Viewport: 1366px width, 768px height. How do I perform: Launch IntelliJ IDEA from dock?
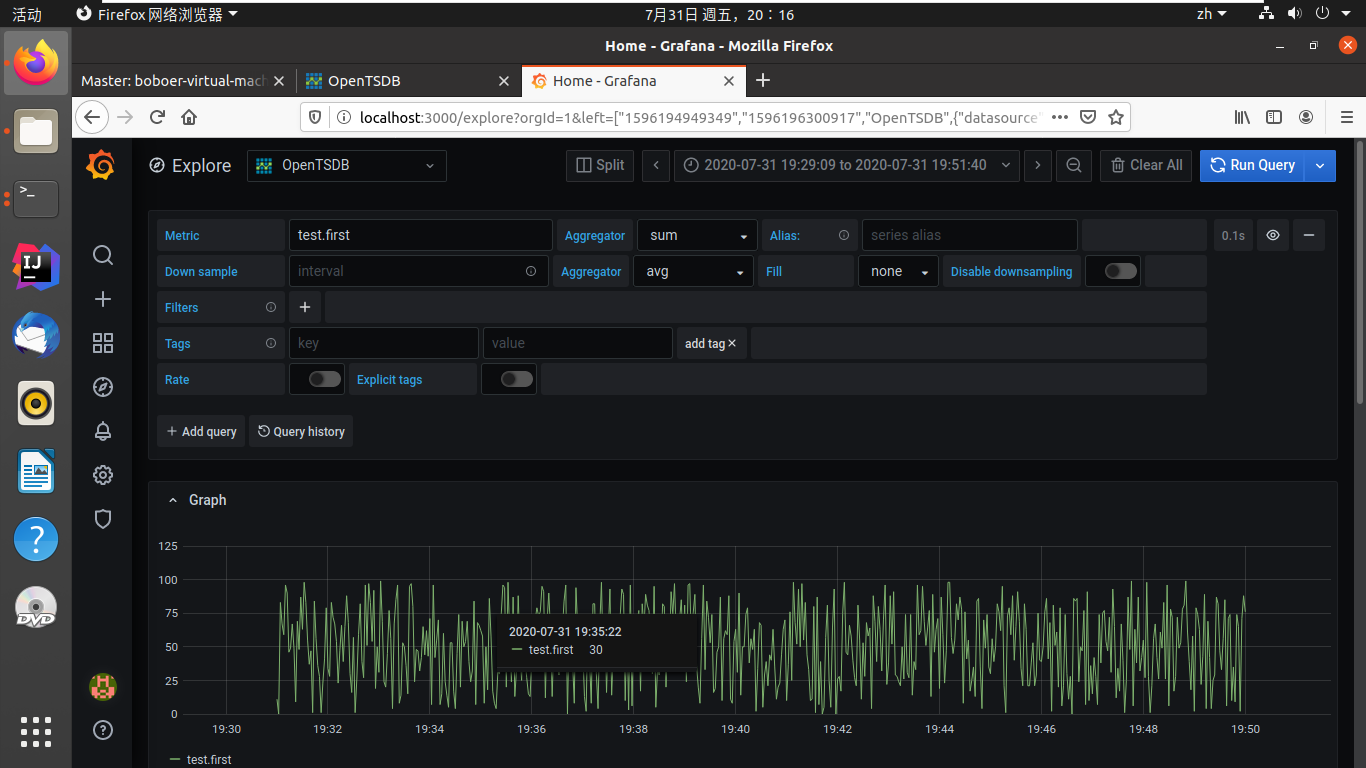click(x=36, y=267)
